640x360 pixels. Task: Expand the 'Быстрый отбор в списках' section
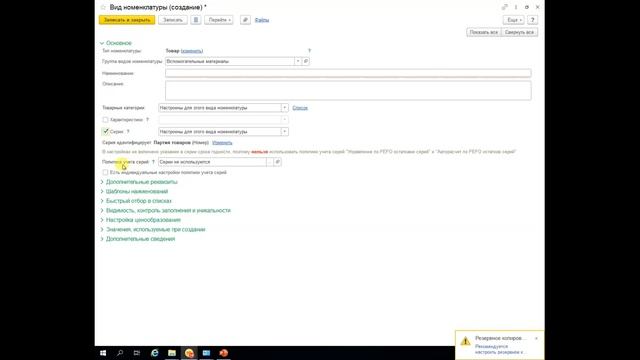[138, 201]
